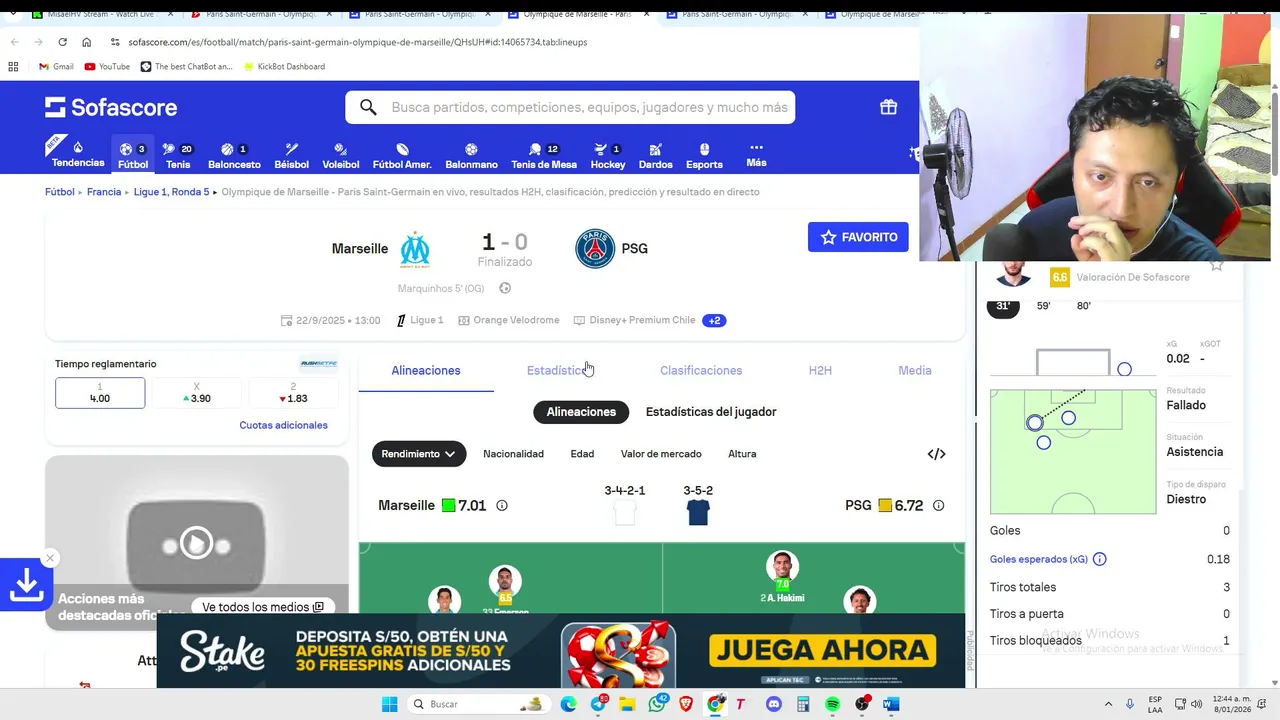Select Estadísticas del jugador toggle

[711, 412]
